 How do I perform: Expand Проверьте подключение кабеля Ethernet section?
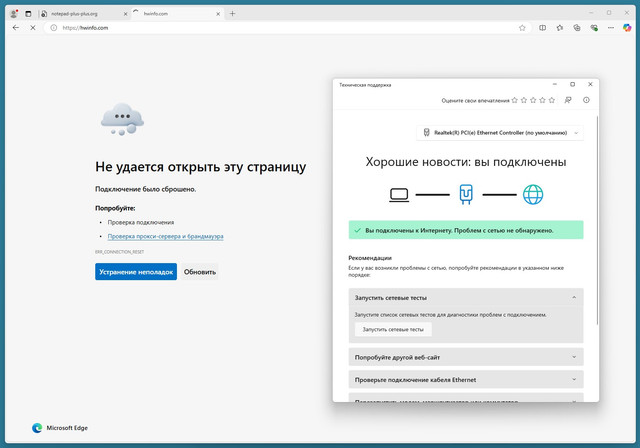(x=466, y=379)
